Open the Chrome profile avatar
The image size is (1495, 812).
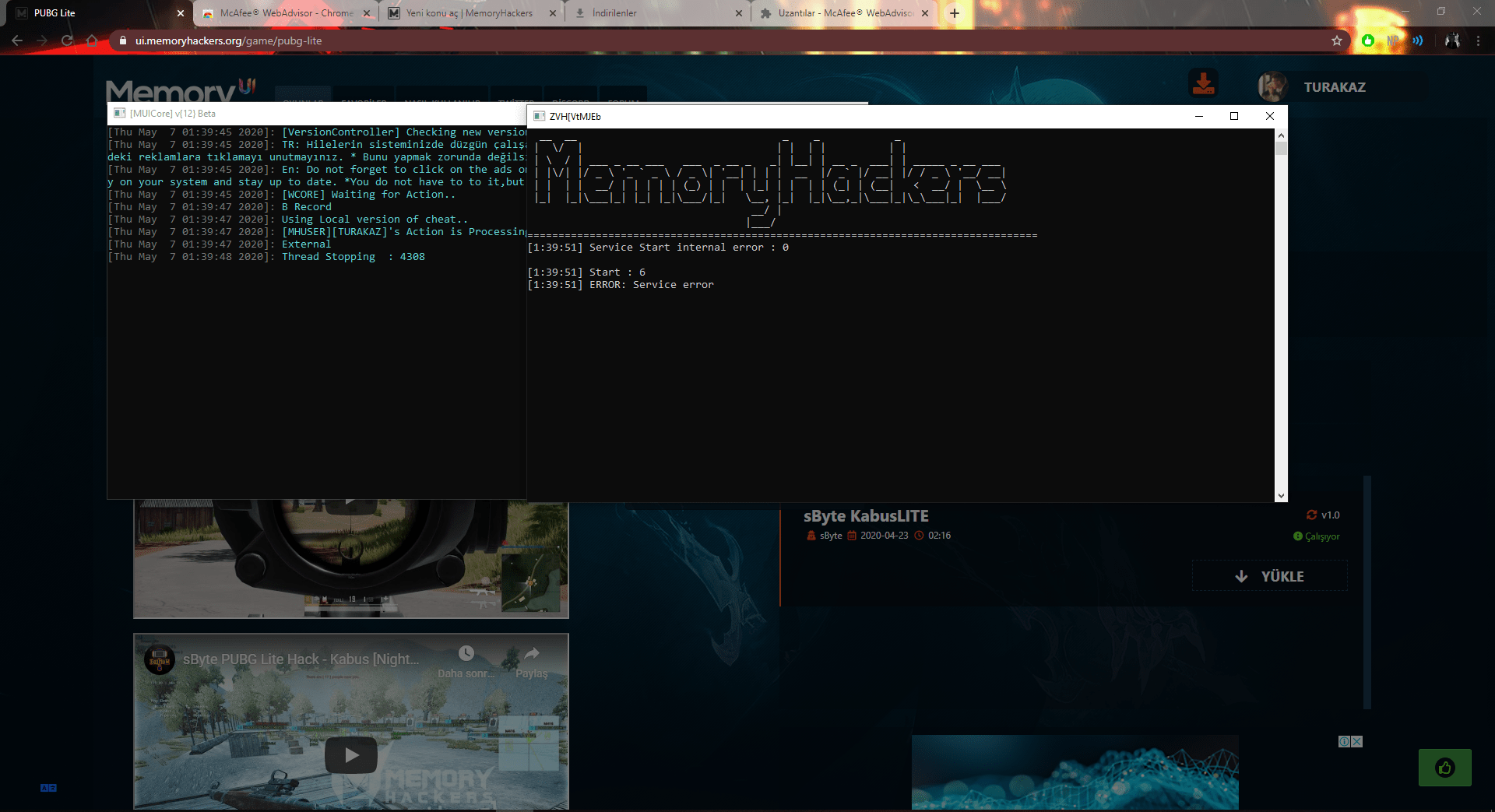click(1452, 40)
